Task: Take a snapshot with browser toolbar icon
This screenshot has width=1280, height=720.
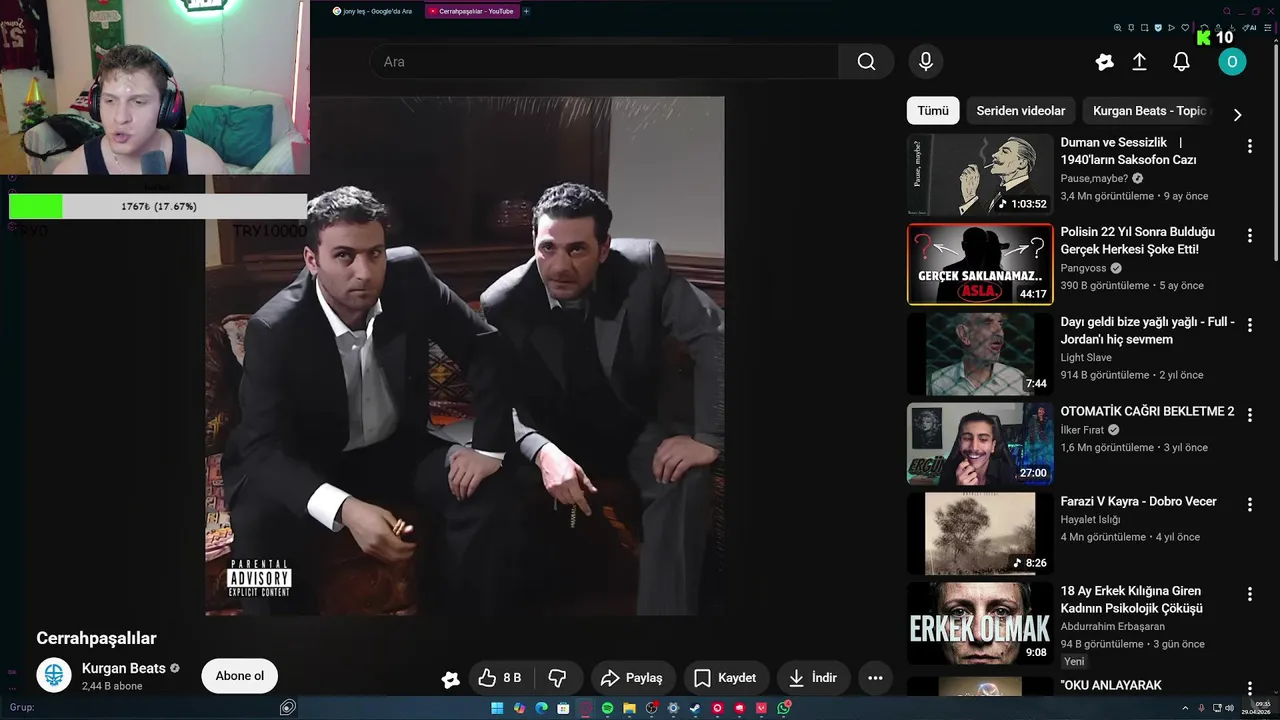Action: [1145, 28]
